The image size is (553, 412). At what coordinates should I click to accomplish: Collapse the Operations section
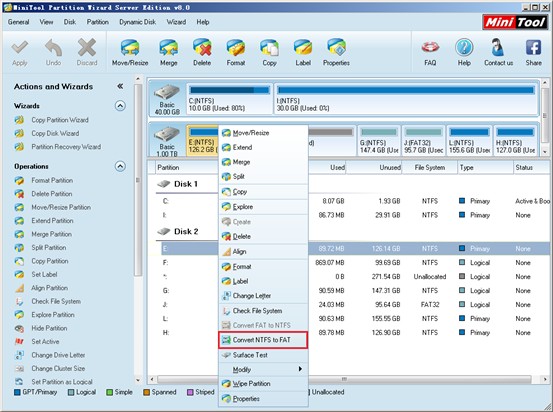120,166
